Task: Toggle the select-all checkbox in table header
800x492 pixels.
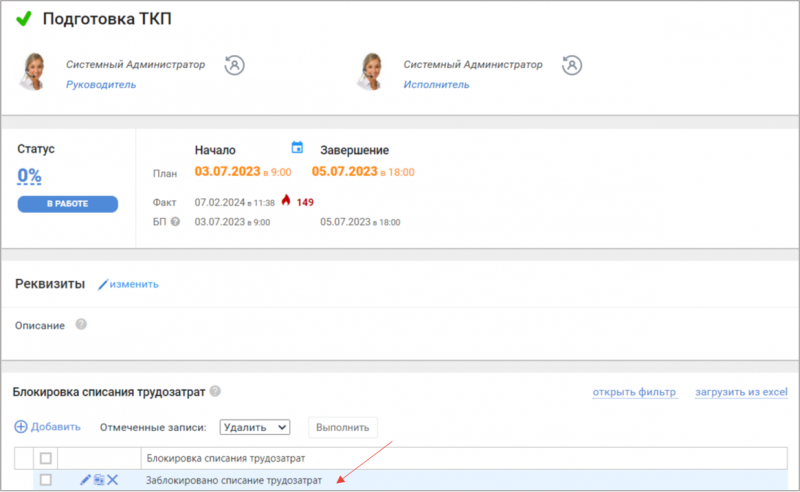Action: tap(44, 459)
